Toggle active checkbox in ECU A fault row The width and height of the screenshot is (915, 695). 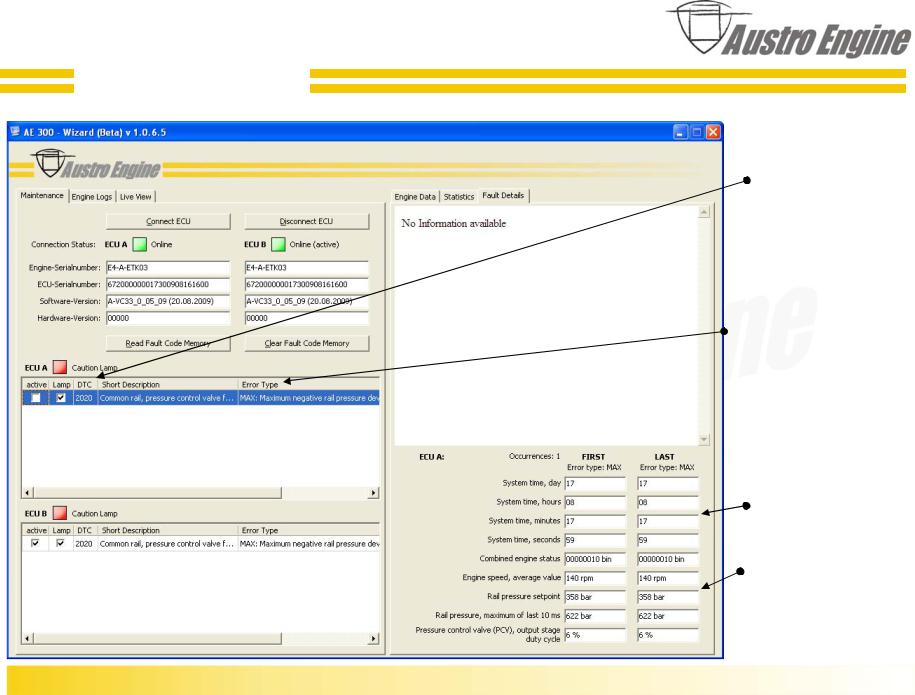[36, 398]
